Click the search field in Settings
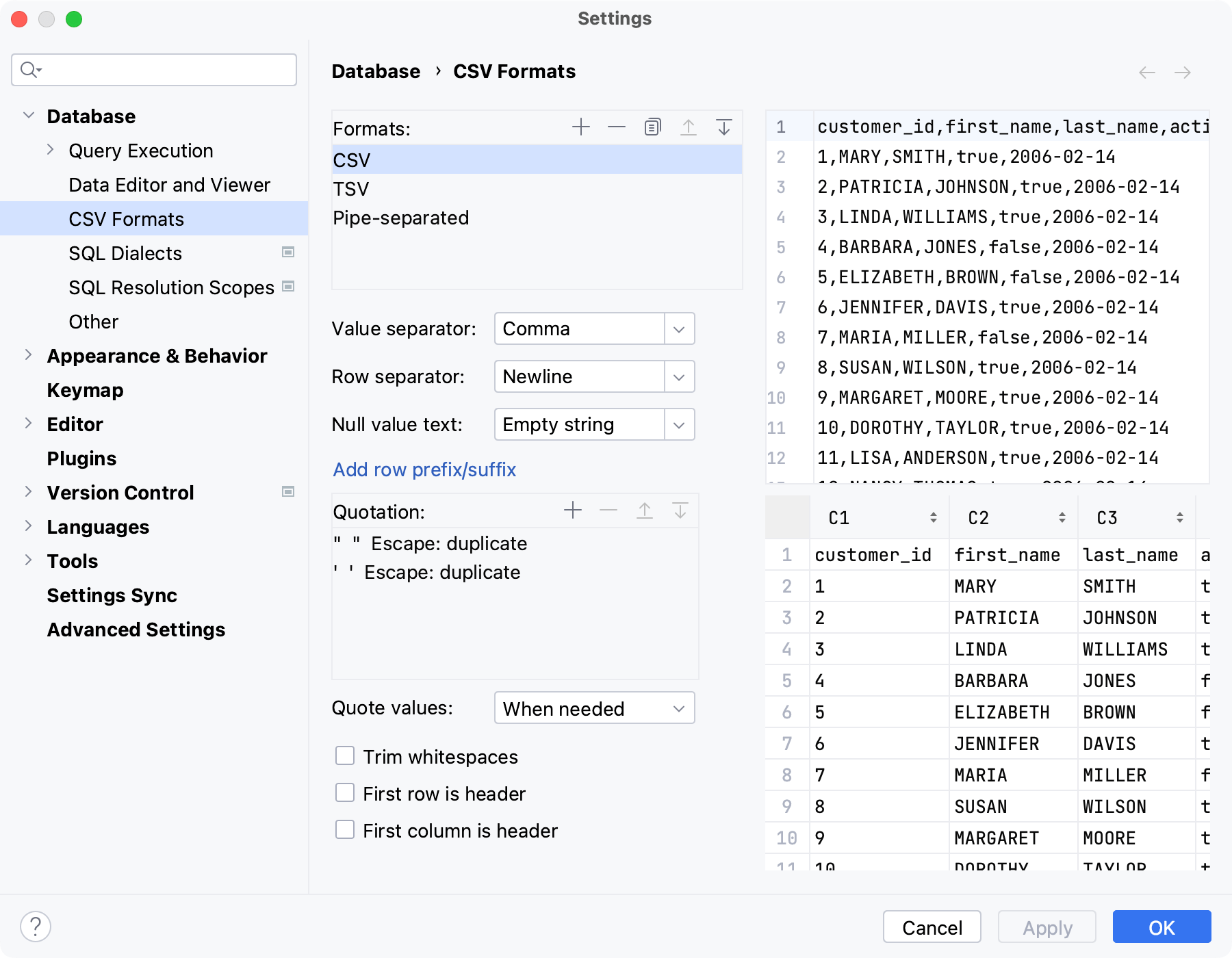This screenshot has width=1232, height=958. [x=153, y=69]
